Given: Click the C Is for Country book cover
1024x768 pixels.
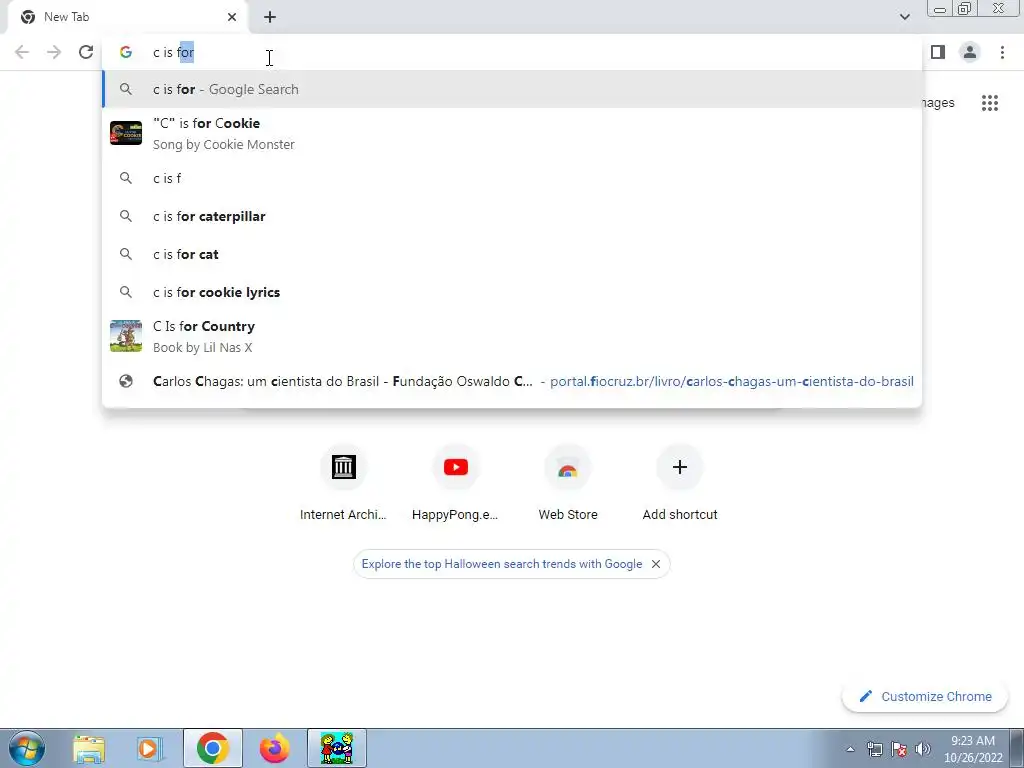Looking at the screenshot, I should coord(126,336).
